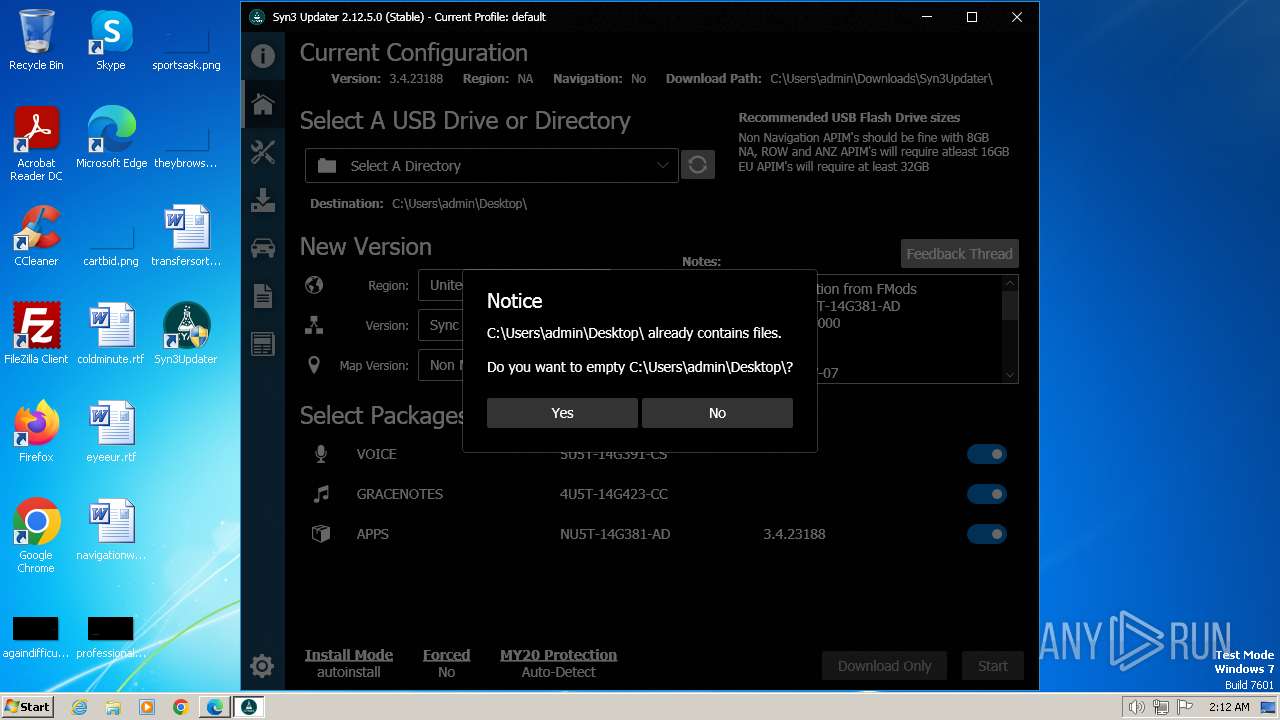Select Syn3 Updater taskbar button

coord(249,707)
